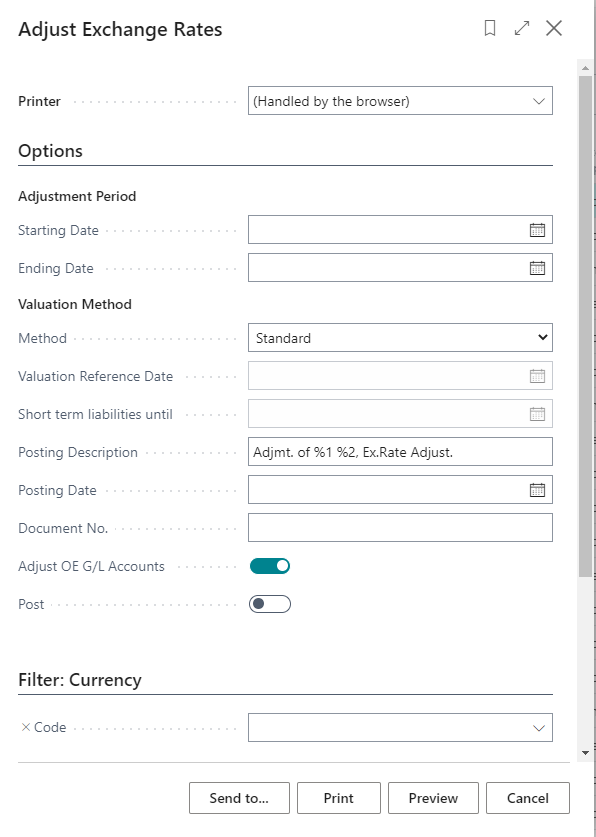Image resolution: width=596 pixels, height=837 pixels.
Task: Click the Preview button
Action: (x=433, y=798)
